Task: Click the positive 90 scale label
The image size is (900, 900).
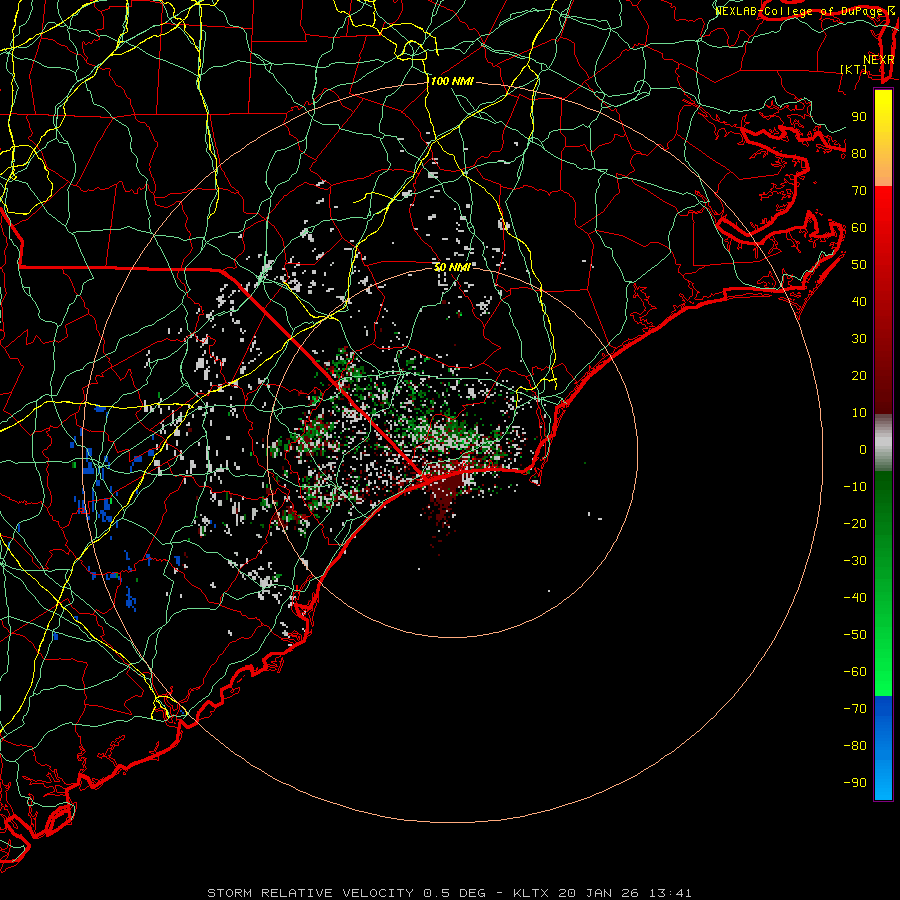Action: click(x=859, y=117)
